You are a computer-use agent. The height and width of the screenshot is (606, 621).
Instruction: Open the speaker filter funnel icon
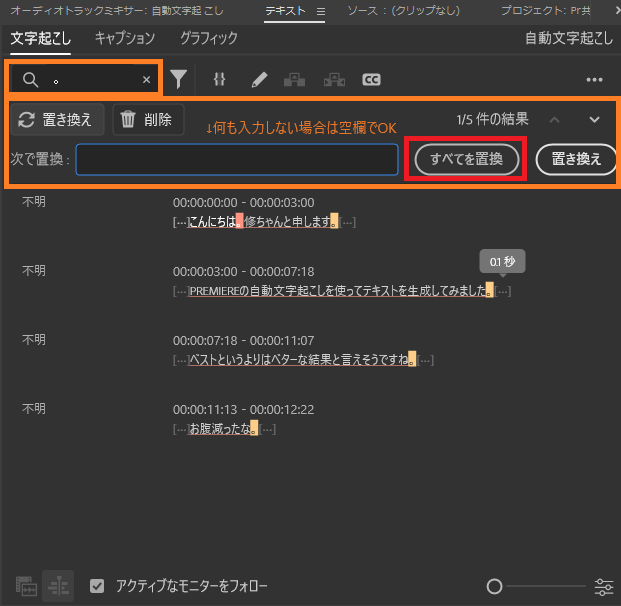tap(178, 79)
